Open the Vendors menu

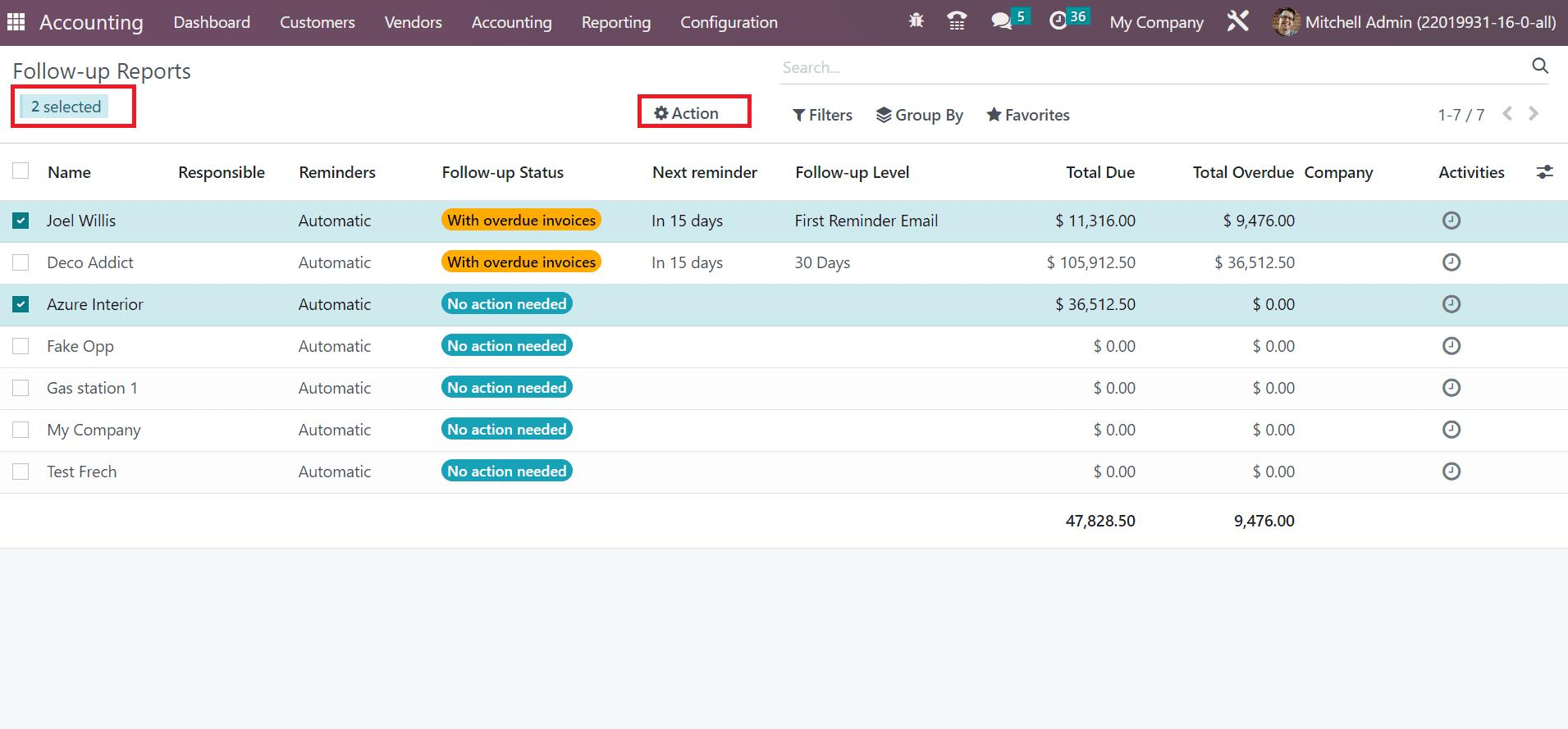click(413, 22)
